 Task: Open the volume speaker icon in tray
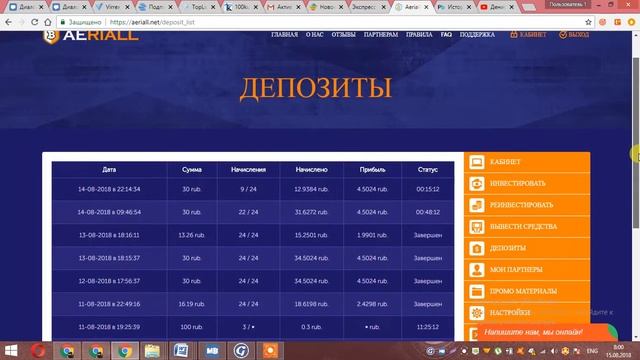pos(554,351)
